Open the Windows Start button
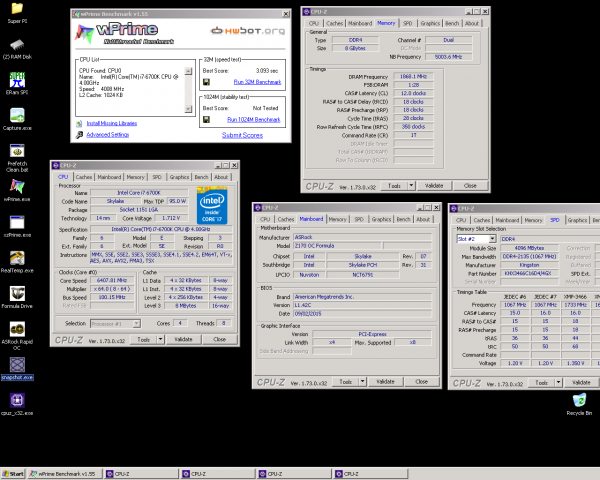The image size is (600, 480). 13,474
